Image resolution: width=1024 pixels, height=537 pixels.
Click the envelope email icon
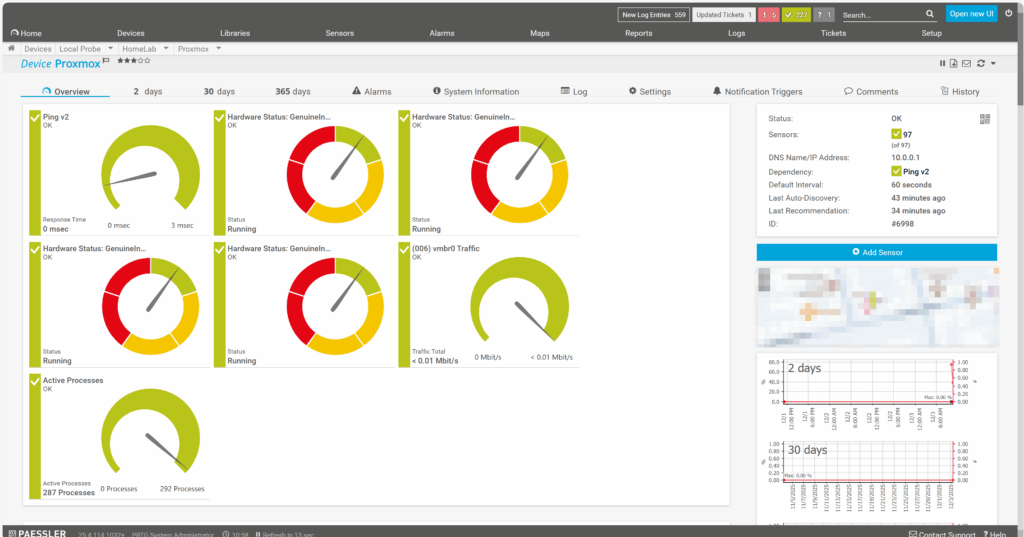[x=966, y=64]
